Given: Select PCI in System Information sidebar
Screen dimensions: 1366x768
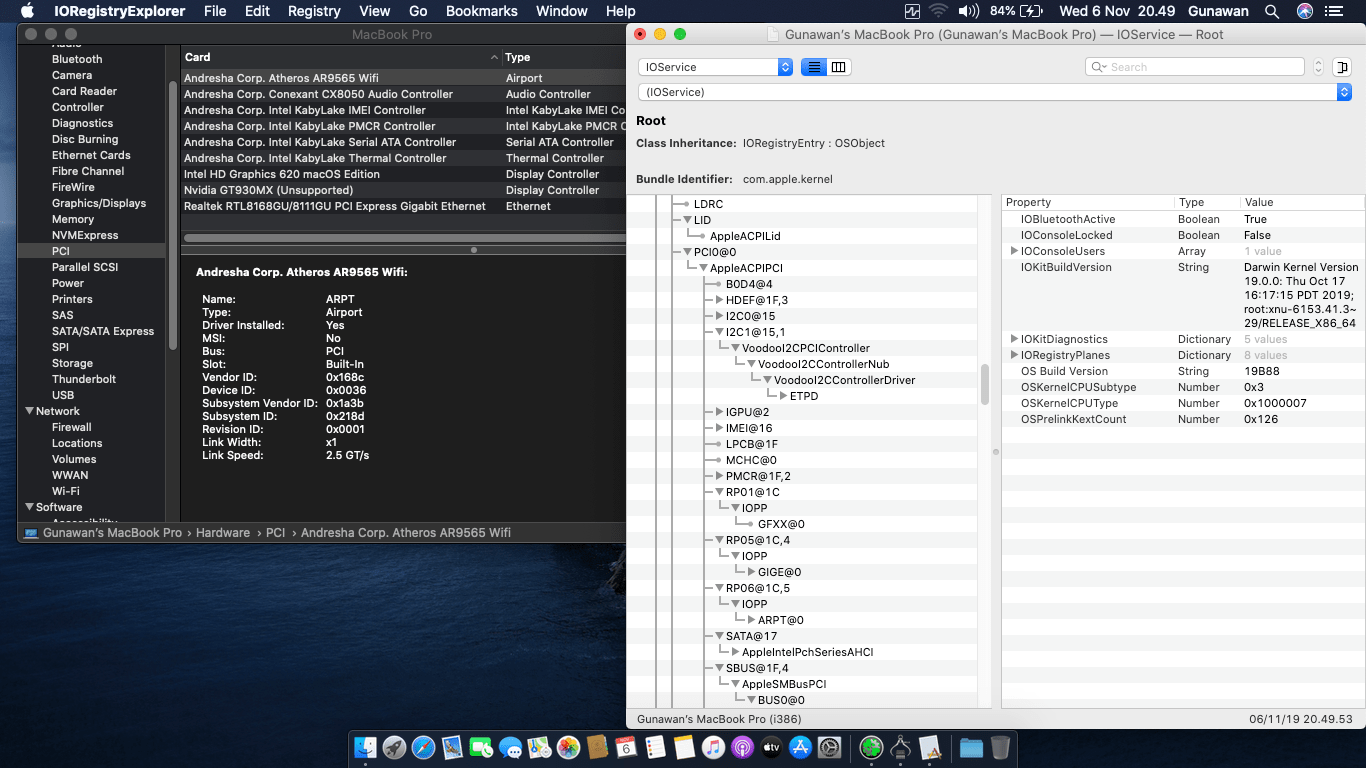Looking at the screenshot, I should (x=61, y=251).
